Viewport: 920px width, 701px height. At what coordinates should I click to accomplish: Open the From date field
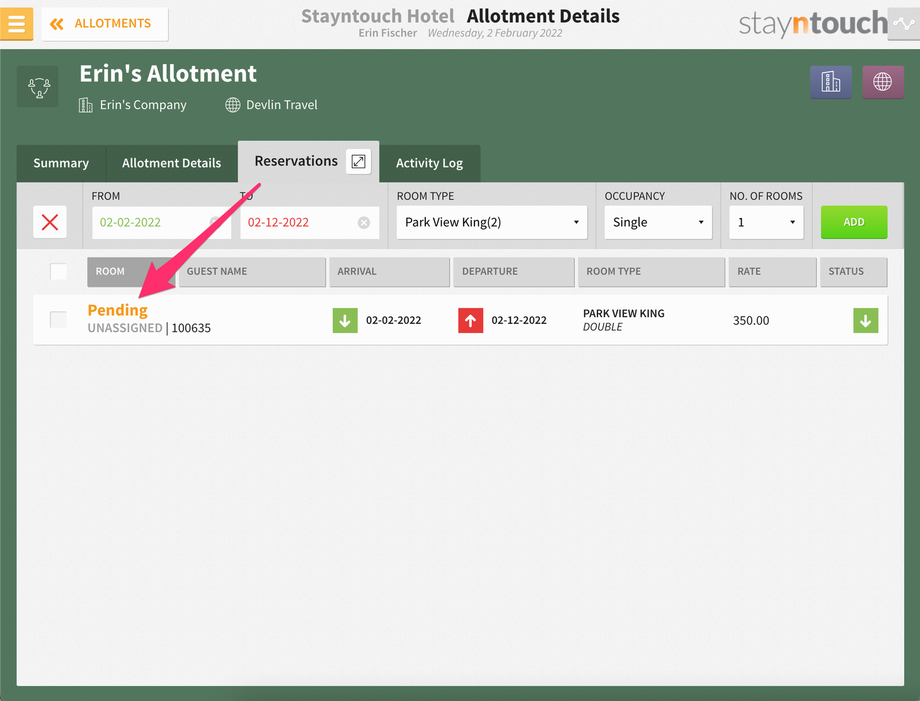[161, 222]
